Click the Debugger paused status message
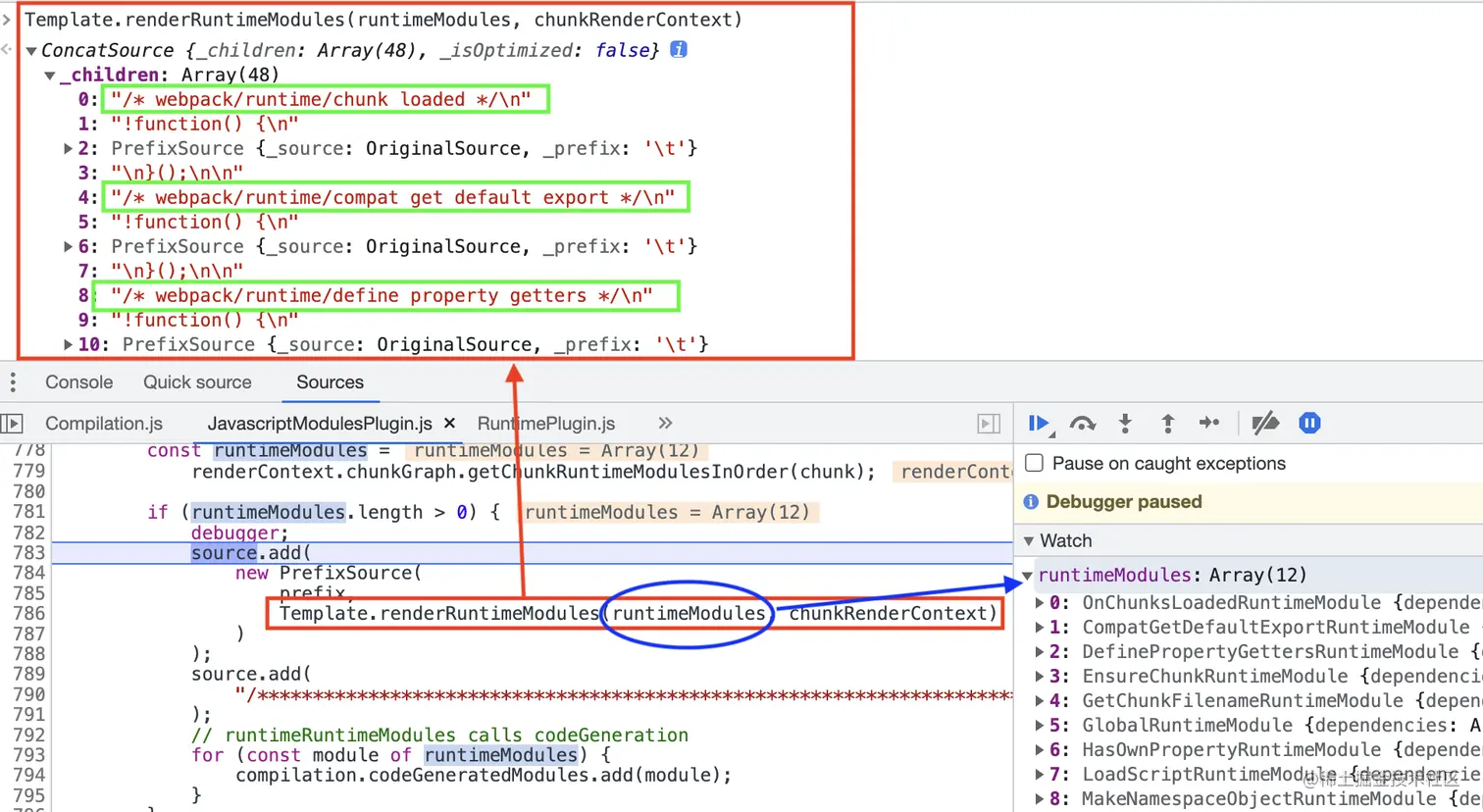 [x=1123, y=502]
